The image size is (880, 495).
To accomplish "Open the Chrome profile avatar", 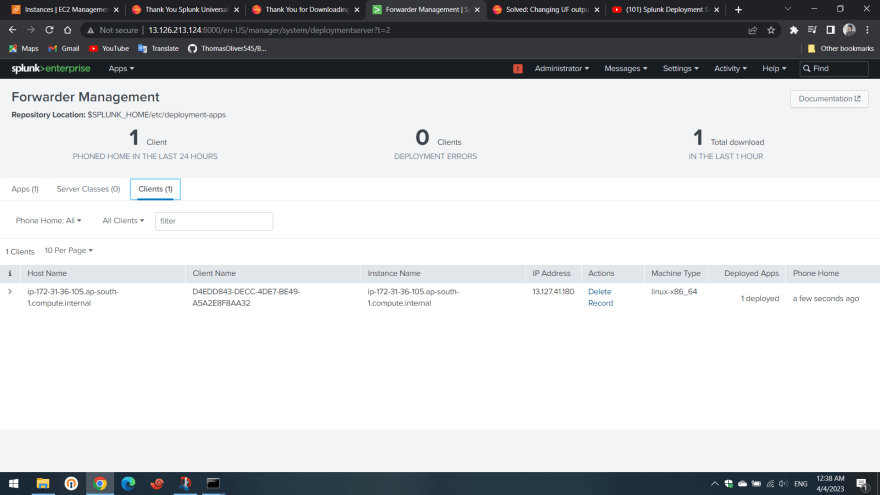I will tap(849, 30).
